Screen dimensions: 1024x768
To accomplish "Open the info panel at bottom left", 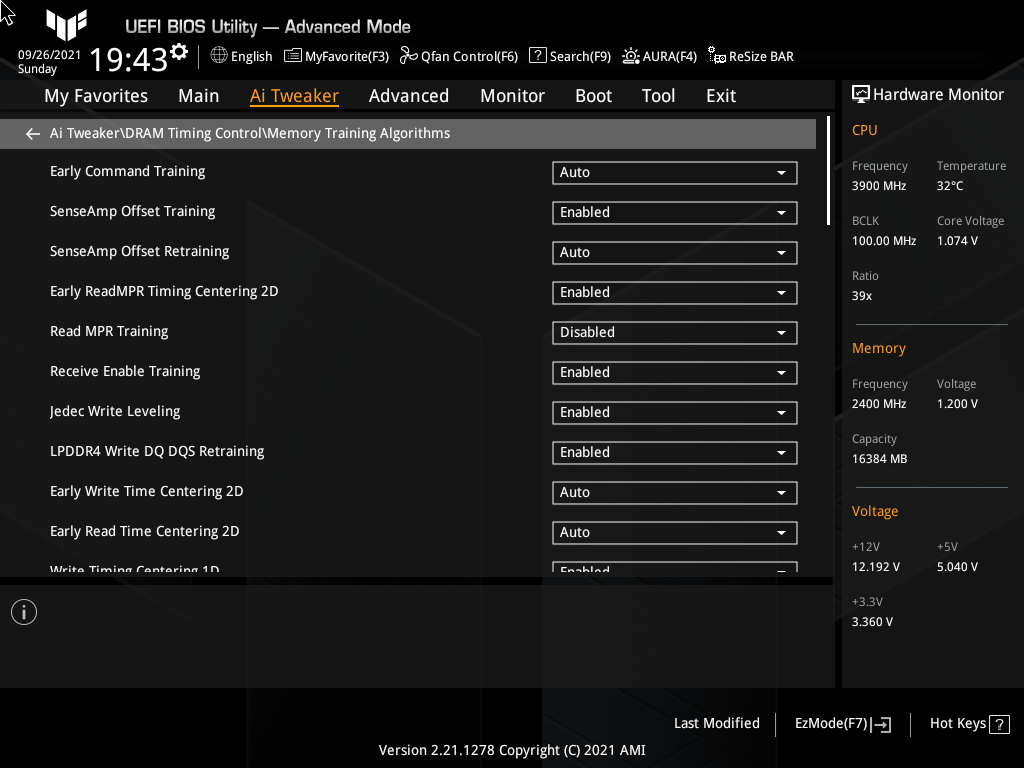I will click(x=23, y=611).
